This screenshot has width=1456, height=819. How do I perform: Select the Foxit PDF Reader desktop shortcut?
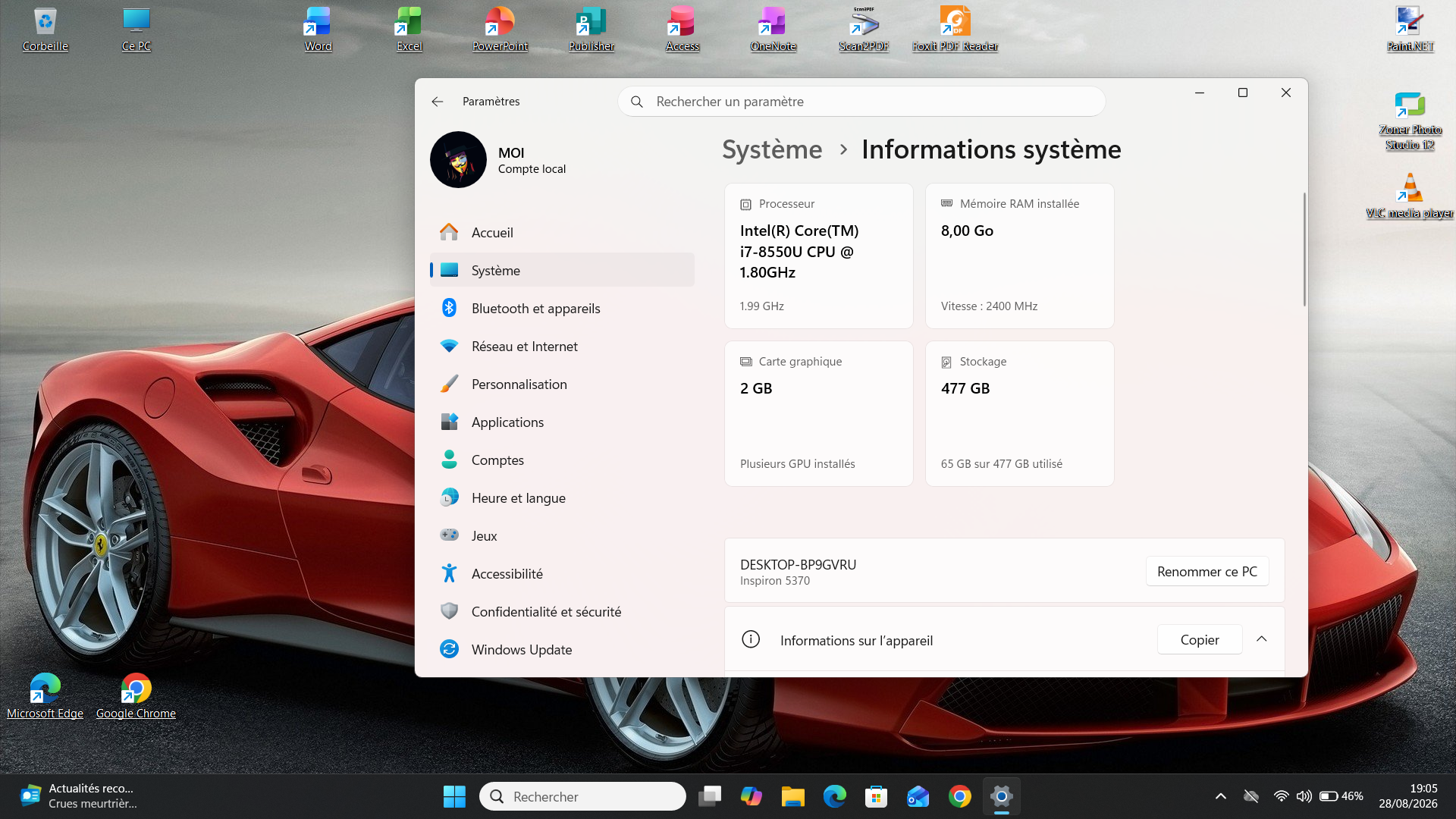coord(955,30)
